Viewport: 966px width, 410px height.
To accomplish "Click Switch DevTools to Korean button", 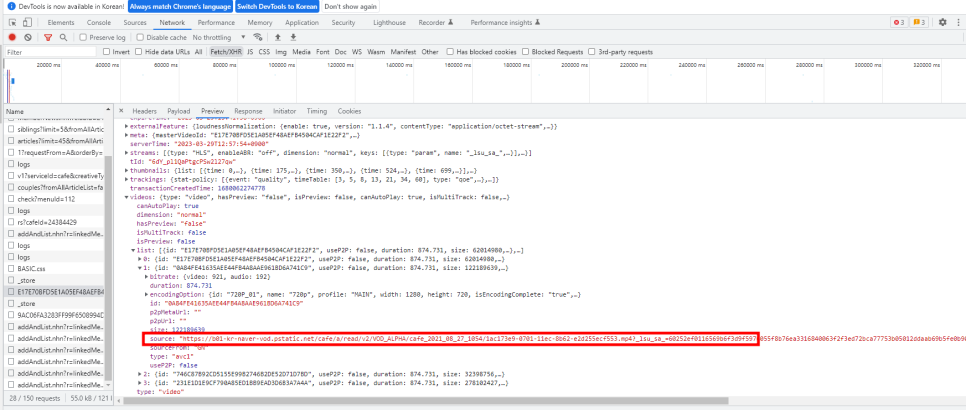I will [277, 7].
